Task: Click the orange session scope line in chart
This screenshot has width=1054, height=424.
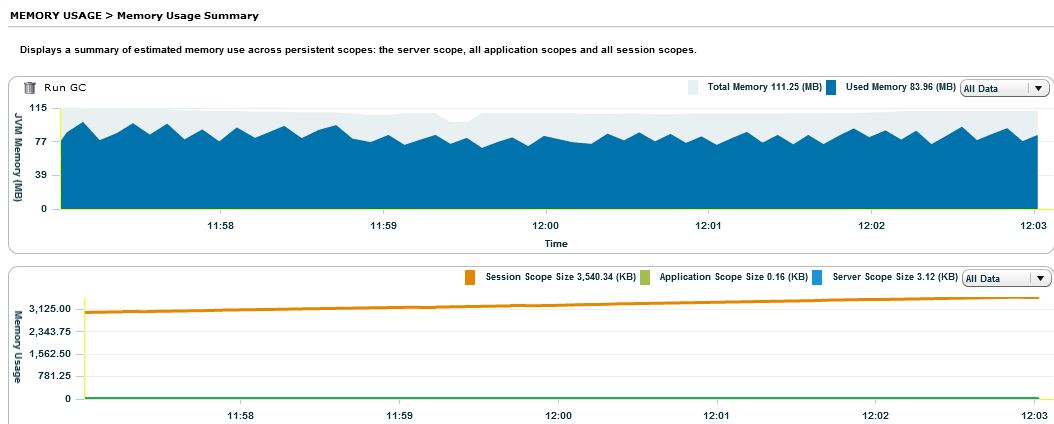Action: [560, 304]
